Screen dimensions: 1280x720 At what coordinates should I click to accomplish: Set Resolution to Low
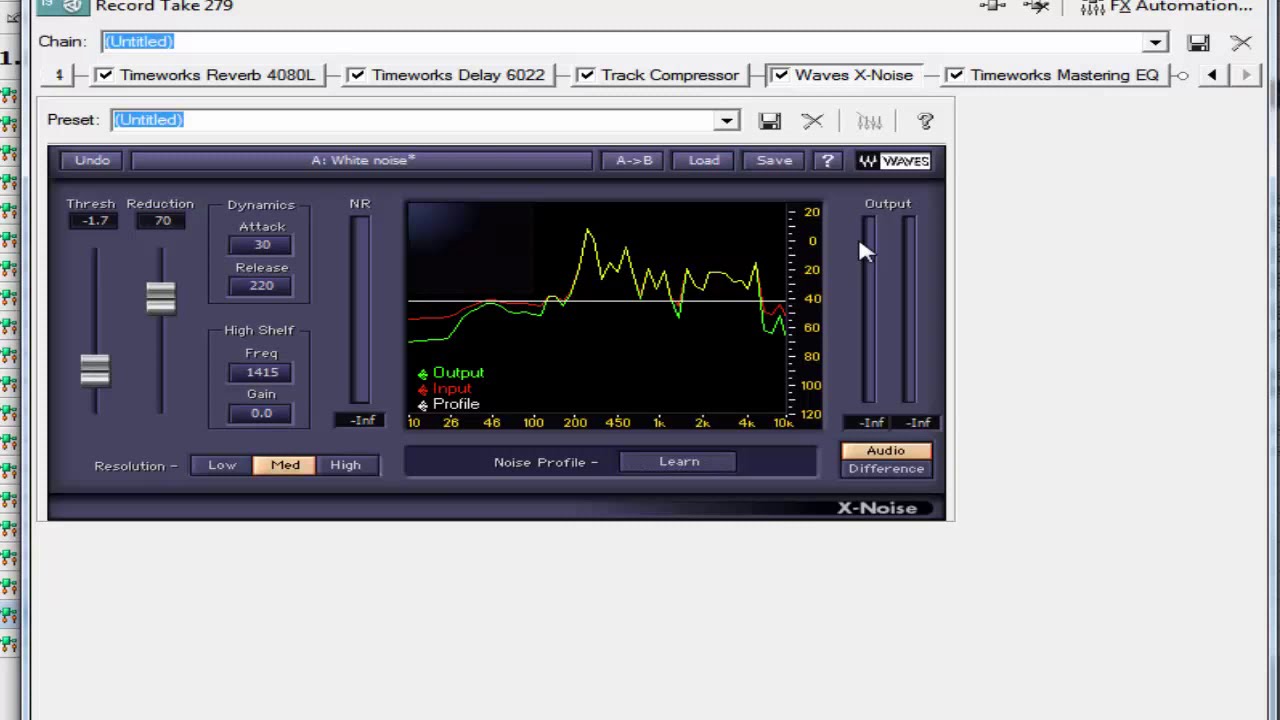click(222, 465)
